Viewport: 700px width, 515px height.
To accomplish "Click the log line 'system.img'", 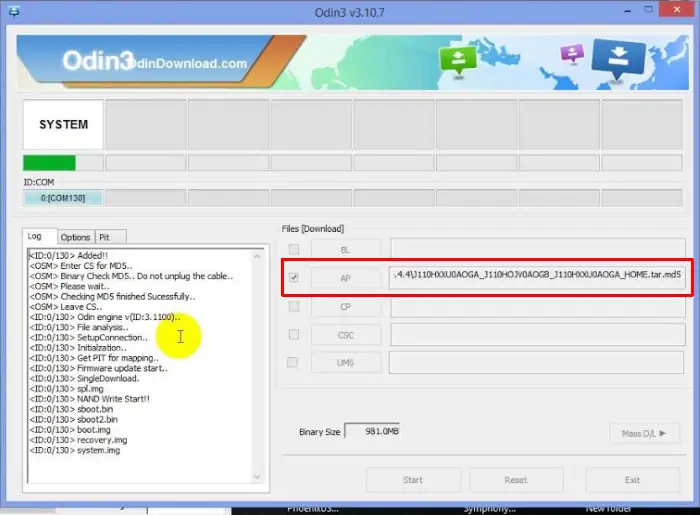I will pyautogui.click(x=75, y=450).
